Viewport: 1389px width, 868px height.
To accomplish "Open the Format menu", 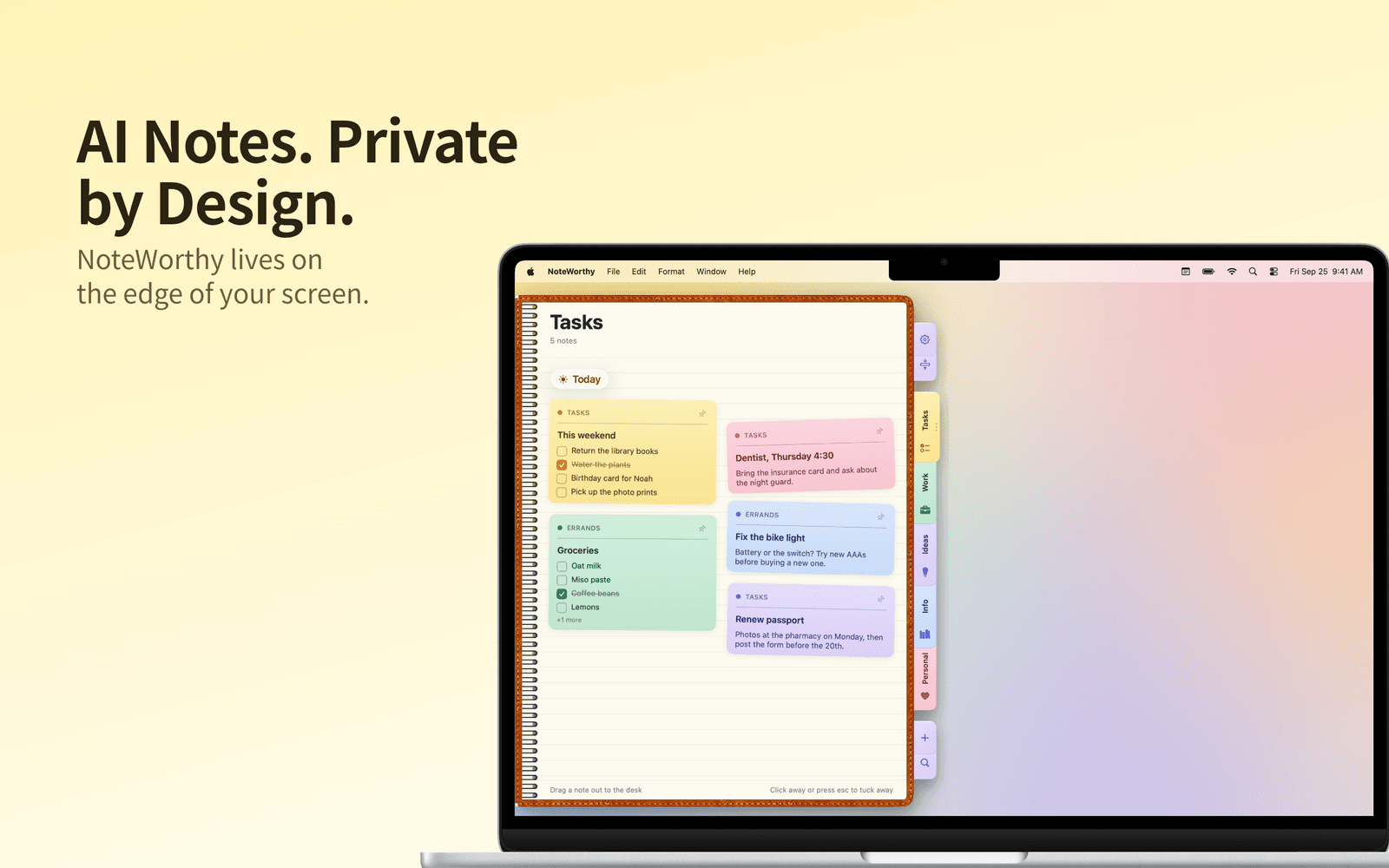I will click(x=671, y=272).
